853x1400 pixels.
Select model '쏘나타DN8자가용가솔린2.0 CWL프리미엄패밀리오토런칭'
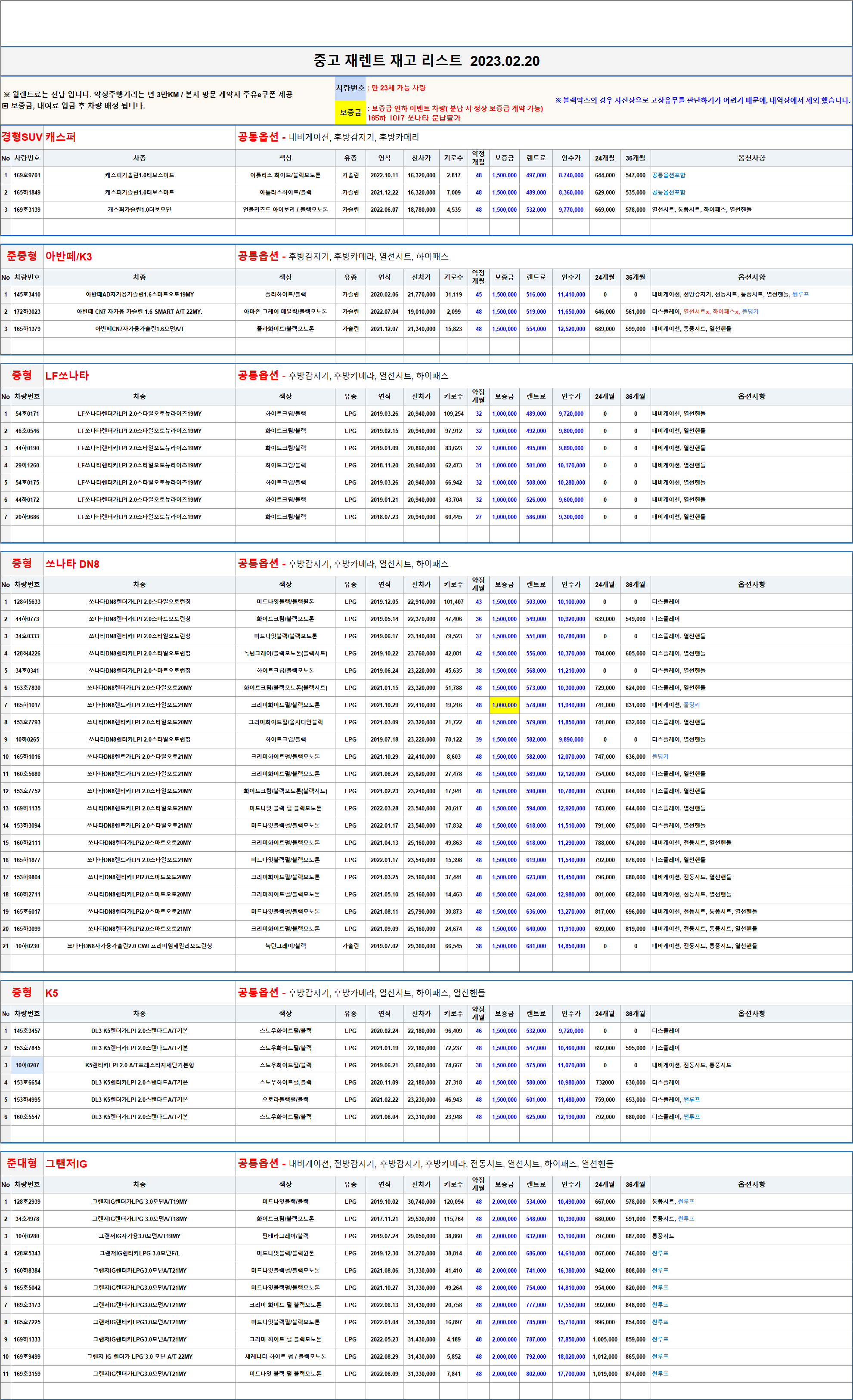click(x=139, y=946)
